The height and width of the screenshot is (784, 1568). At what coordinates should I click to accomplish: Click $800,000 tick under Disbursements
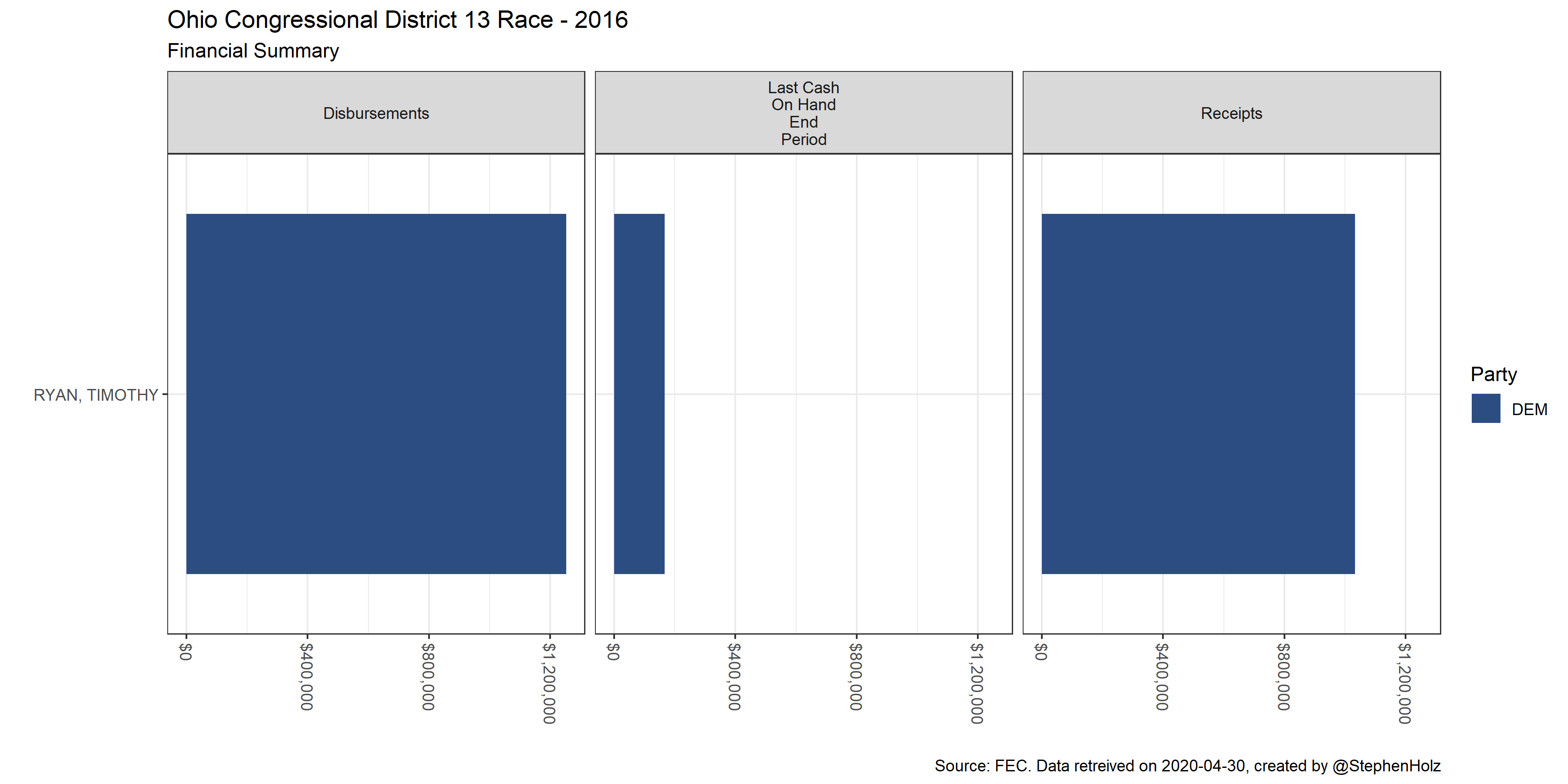[x=429, y=676]
